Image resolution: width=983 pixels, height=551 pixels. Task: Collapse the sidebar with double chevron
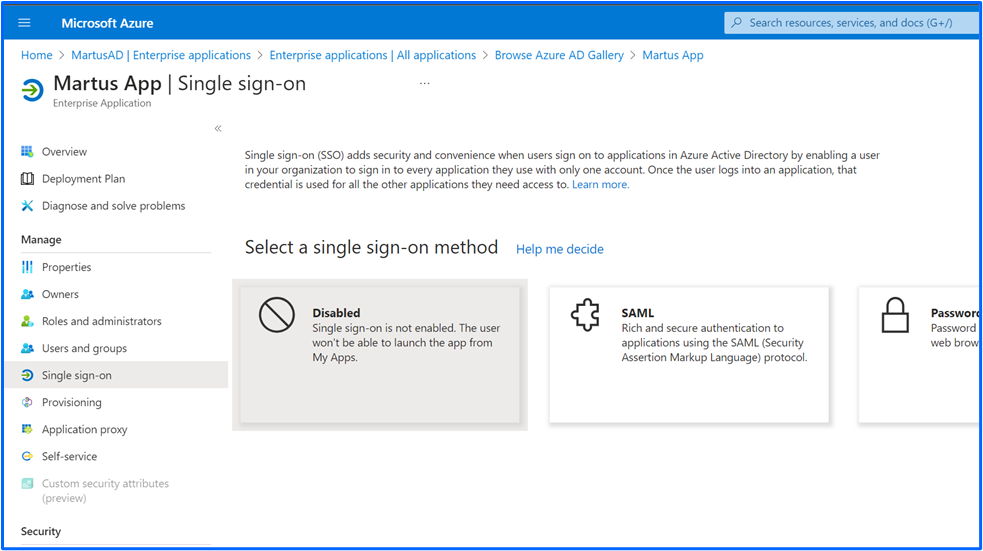click(x=218, y=129)
